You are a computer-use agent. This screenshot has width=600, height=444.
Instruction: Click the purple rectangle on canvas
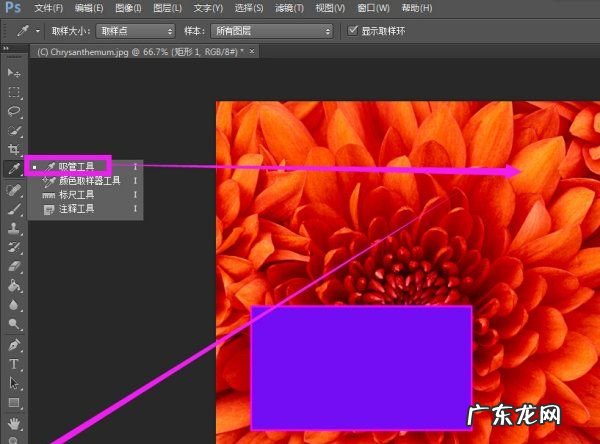pyautogui.click(x=361, y=367)
